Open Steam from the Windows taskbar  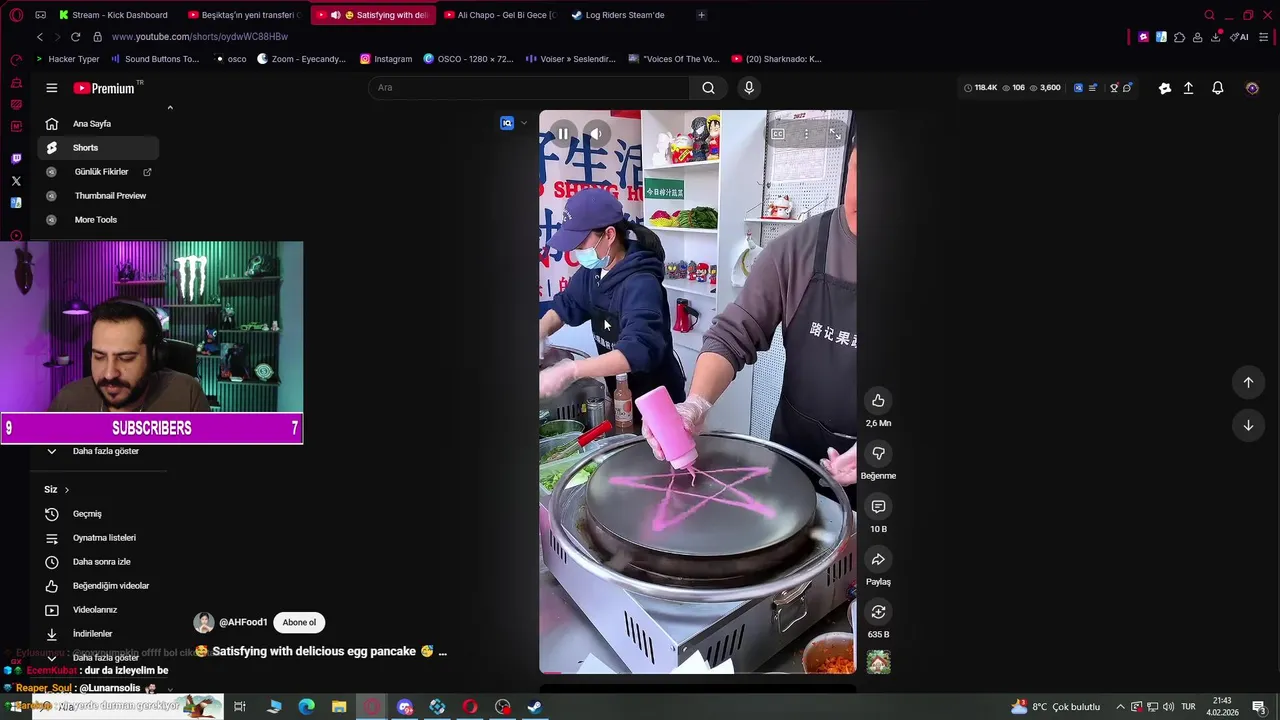click(535, 707)
